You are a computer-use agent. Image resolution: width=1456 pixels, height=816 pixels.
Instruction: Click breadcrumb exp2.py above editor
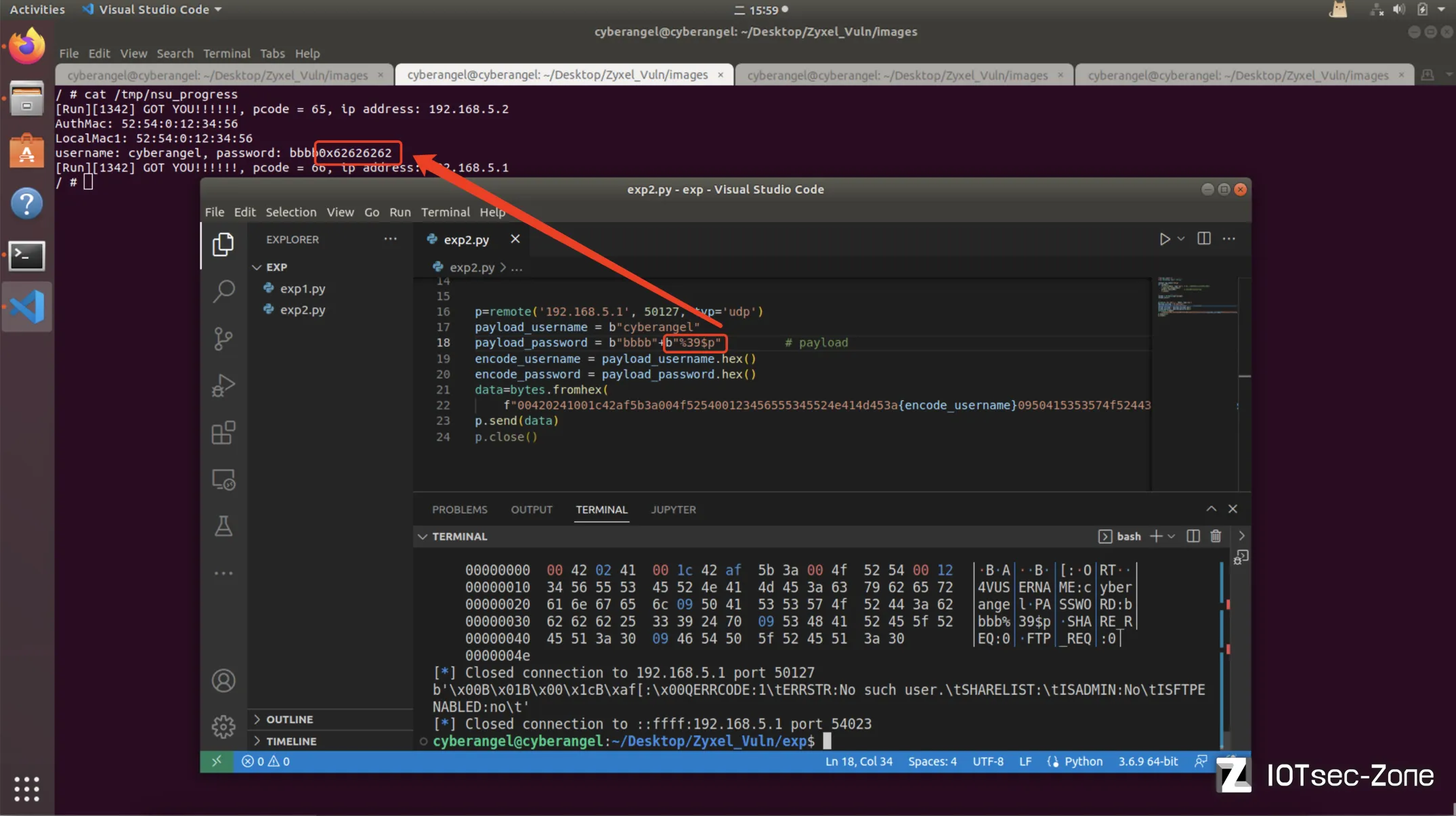[471, 267]
